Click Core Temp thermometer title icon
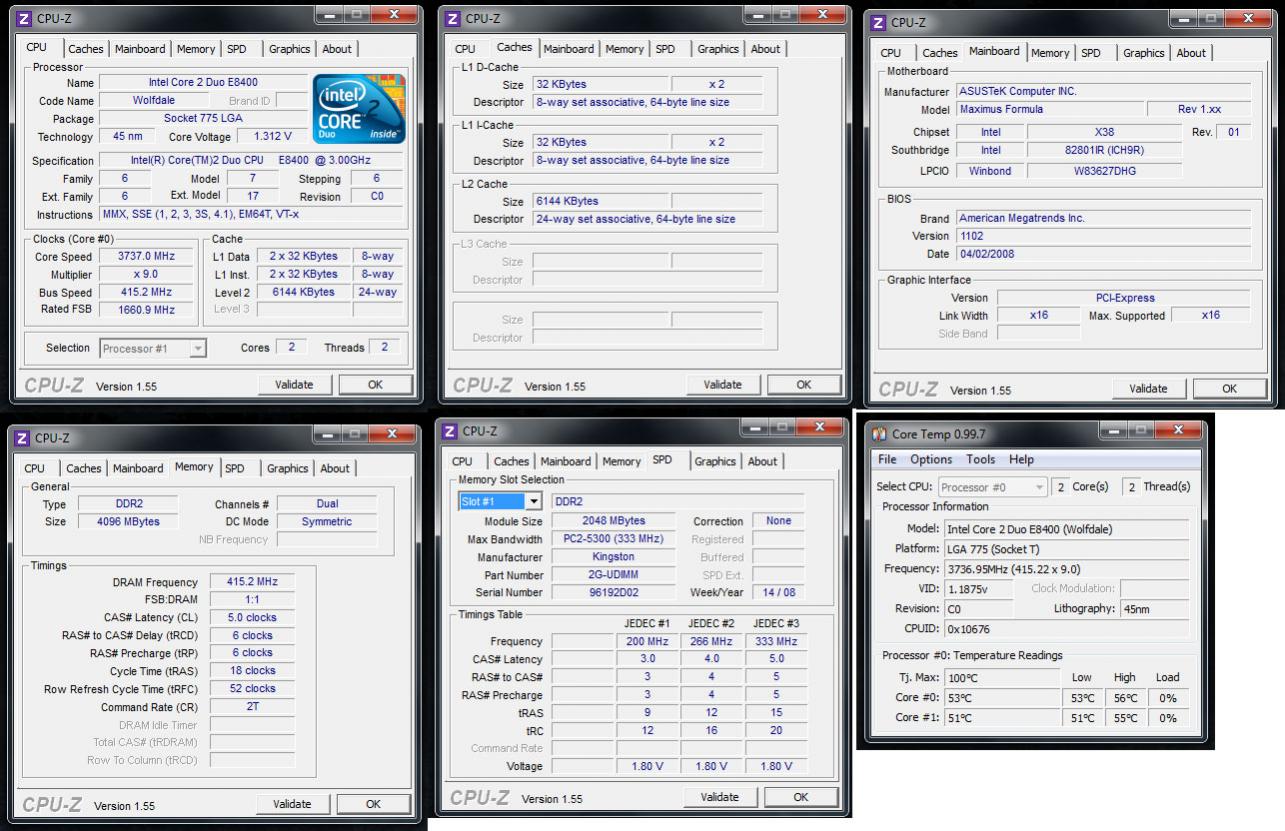Viewport: 1285px width, 831px height. [x=879, y=434]
